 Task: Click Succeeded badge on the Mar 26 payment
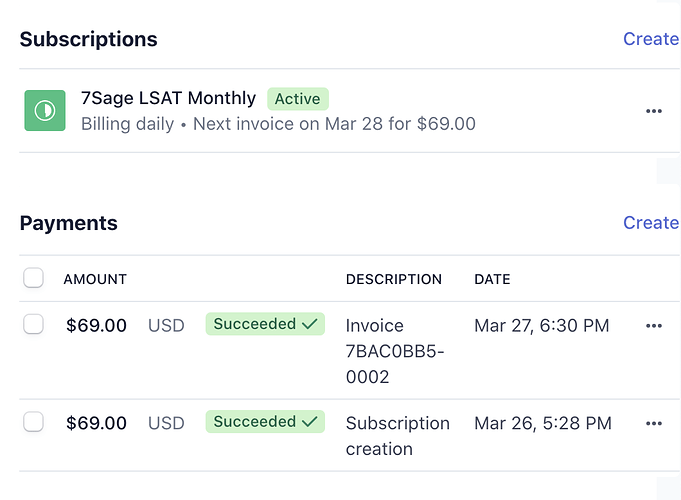click(x=265, y=422)
